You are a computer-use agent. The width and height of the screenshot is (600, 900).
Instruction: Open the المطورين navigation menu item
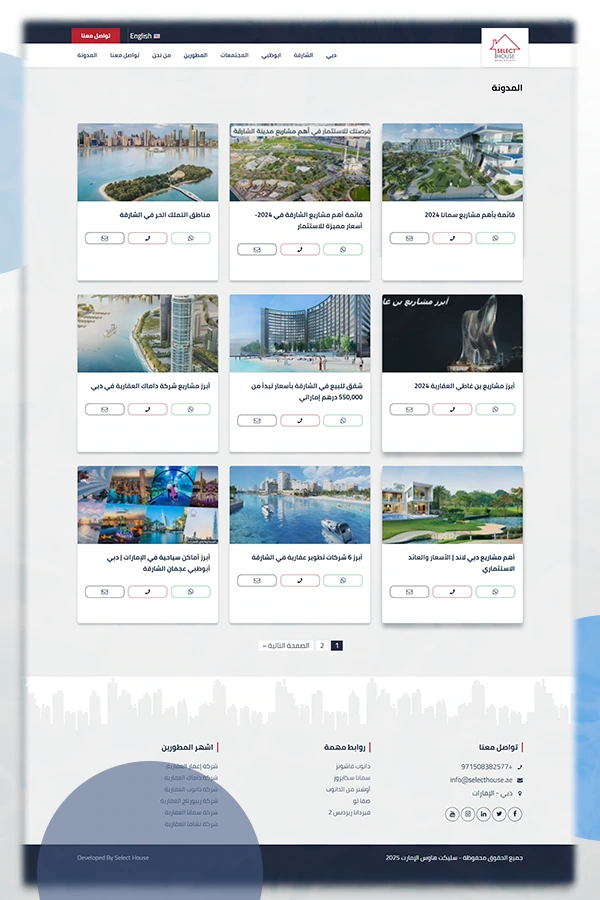[x=195, y=56]
